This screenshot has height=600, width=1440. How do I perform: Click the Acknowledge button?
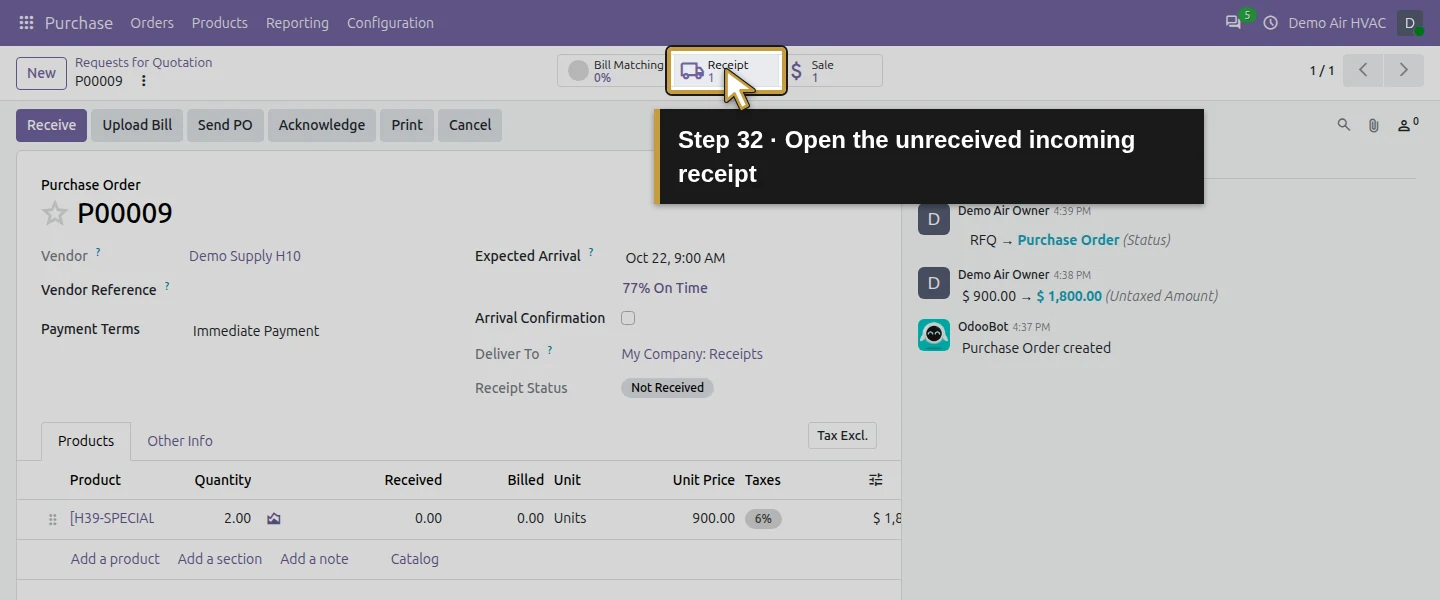[322, 125]
